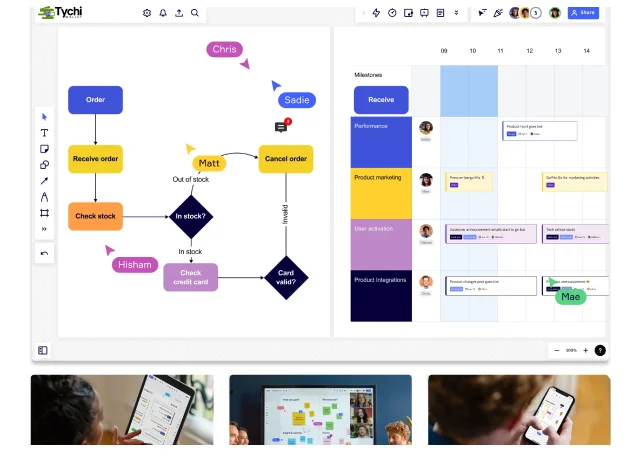The height and width of the screenshot is (463, 640).
Task: Select the shapes tool
Action: [x=44, y=165]
